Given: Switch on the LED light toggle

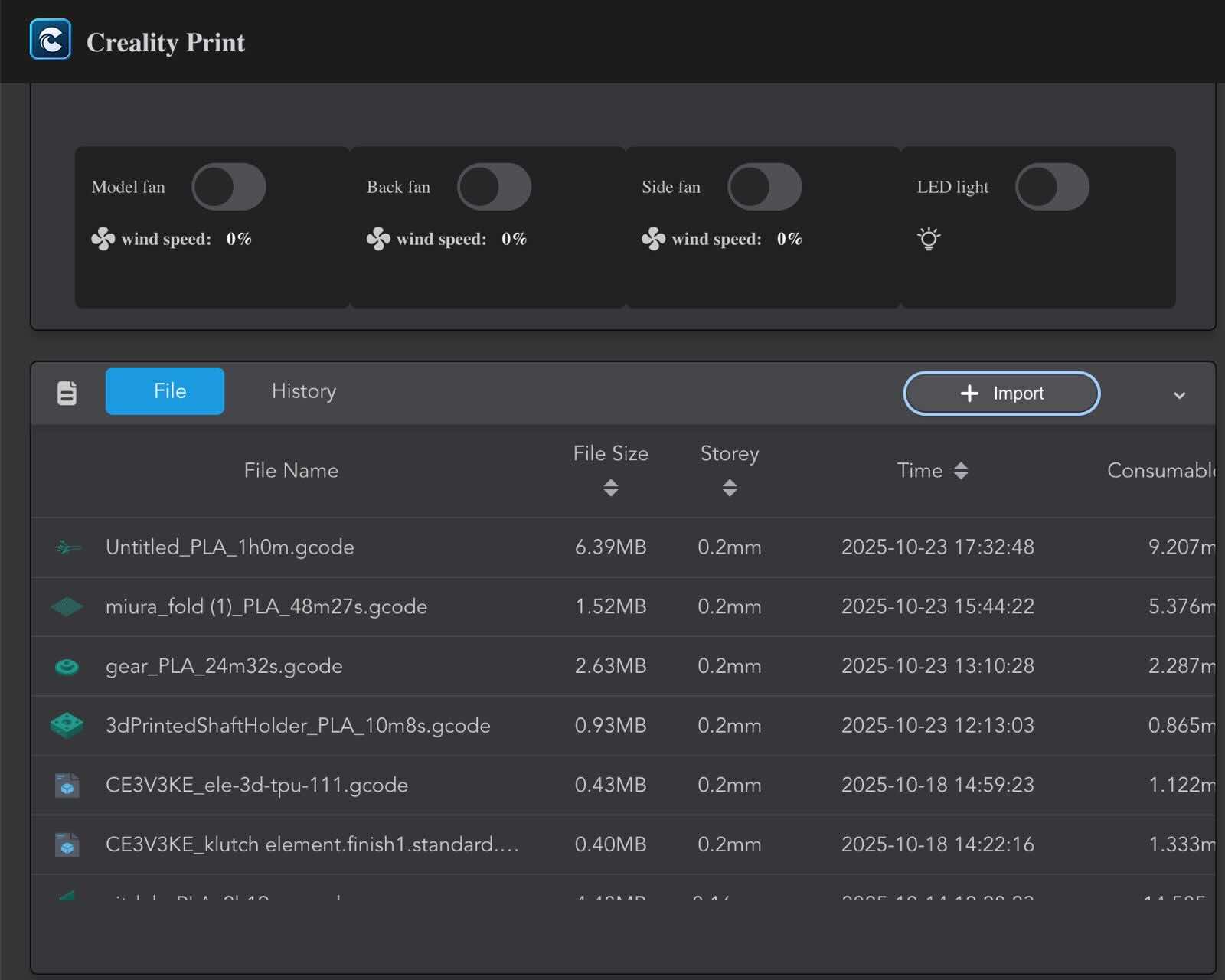Looking at the screenshot, I should (x=1052, y=187).
